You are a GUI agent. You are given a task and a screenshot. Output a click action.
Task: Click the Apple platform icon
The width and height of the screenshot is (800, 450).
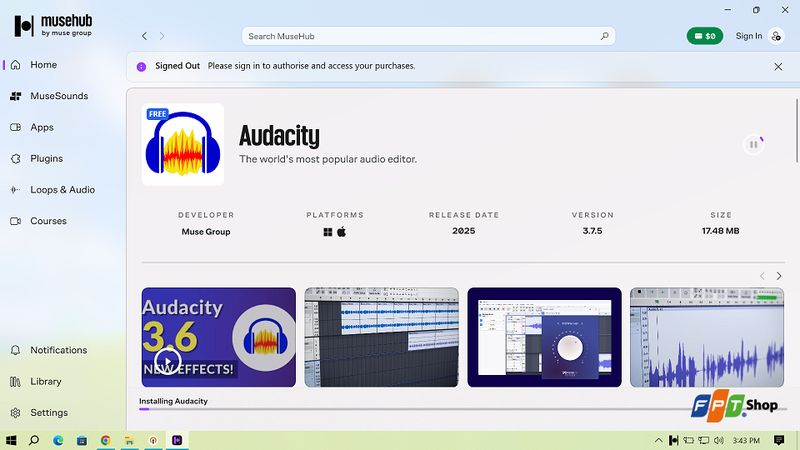coord(341,232)
